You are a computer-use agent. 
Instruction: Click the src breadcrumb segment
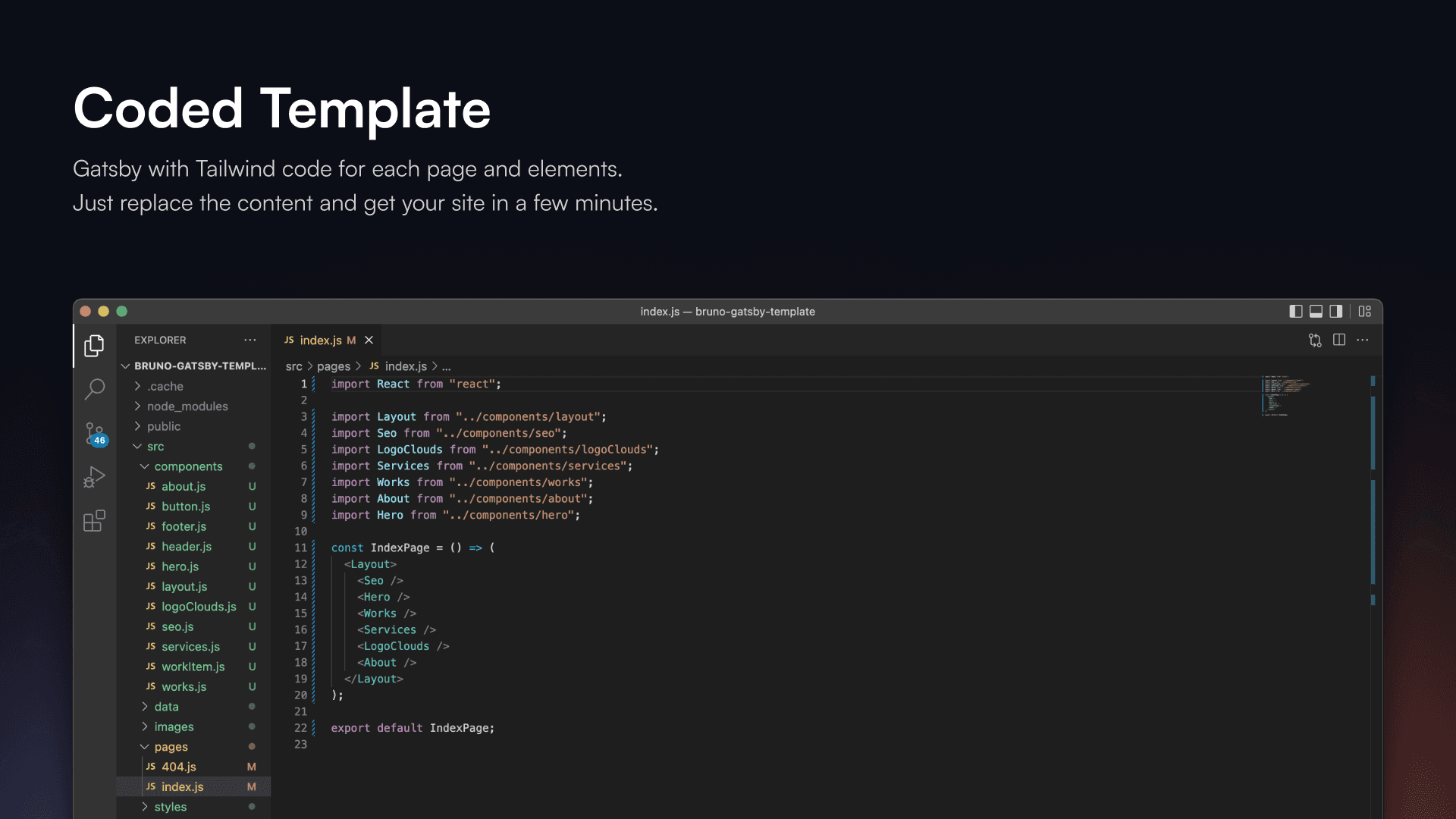pos(293,366)
